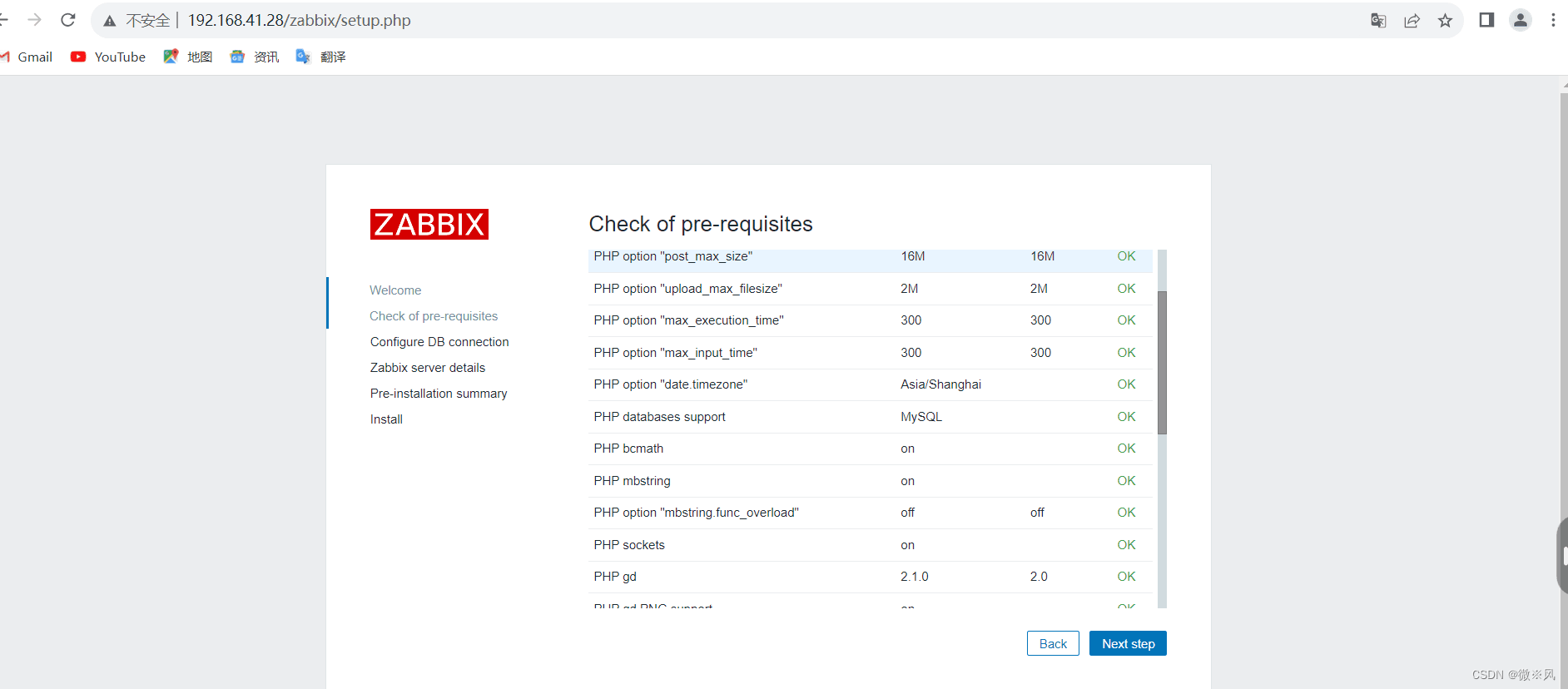Image resolution: width=1568 pixels, height=689 pixels.
Task: Bookmark this page with the star icon
Action: 1445,21
